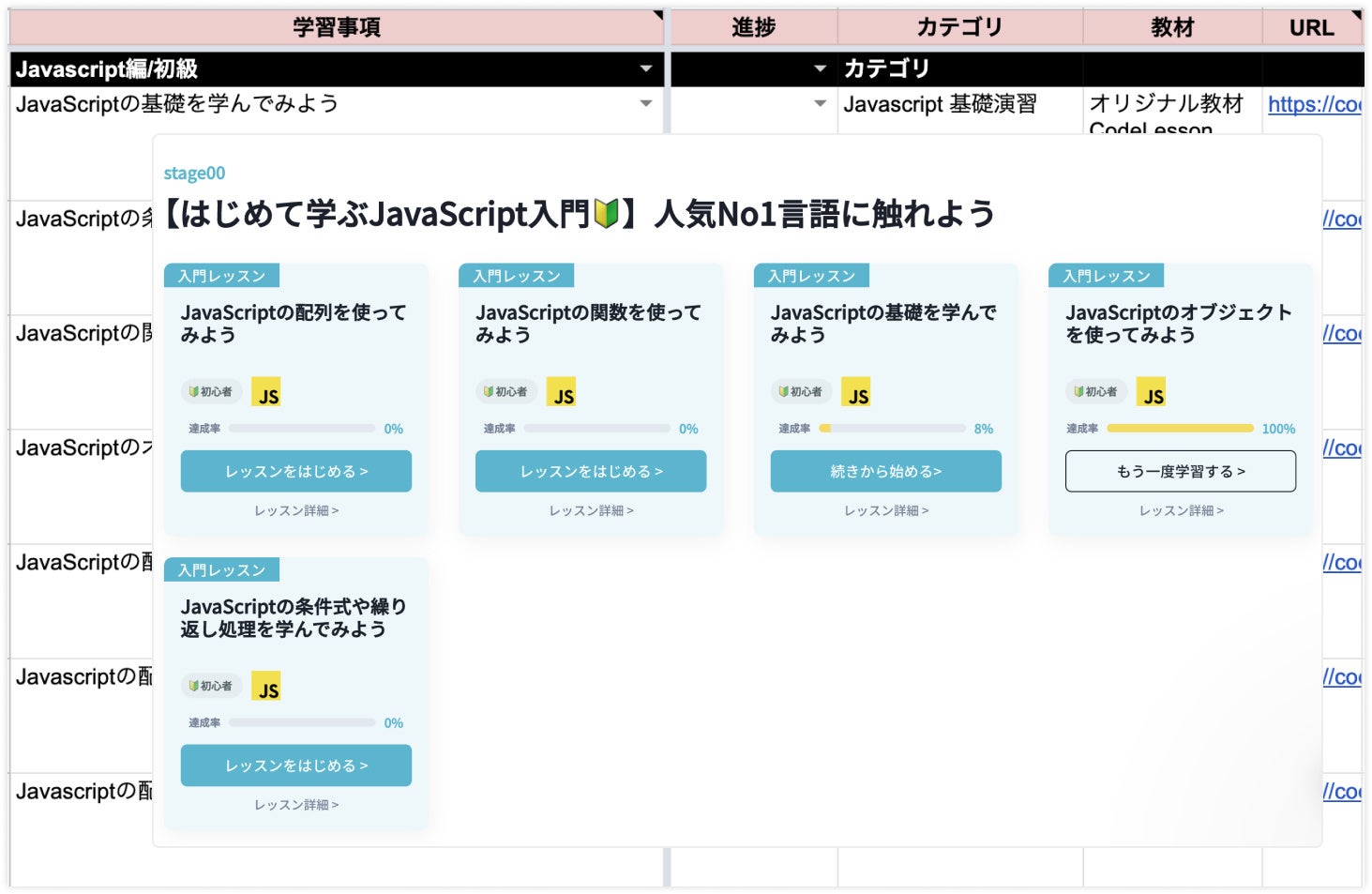Open レッスン詳細 for the オブジェクト lesson
Viewport: 1372px width, 894px height.
point(1181,511)
